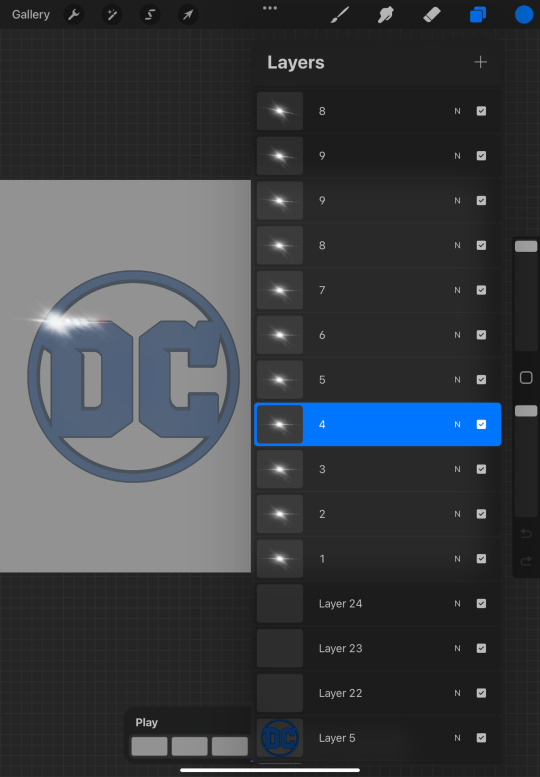Open blend mode N on layer 5
Viewport: 540px width, 777px height.
pyautogui.click(x=457, y=380)
